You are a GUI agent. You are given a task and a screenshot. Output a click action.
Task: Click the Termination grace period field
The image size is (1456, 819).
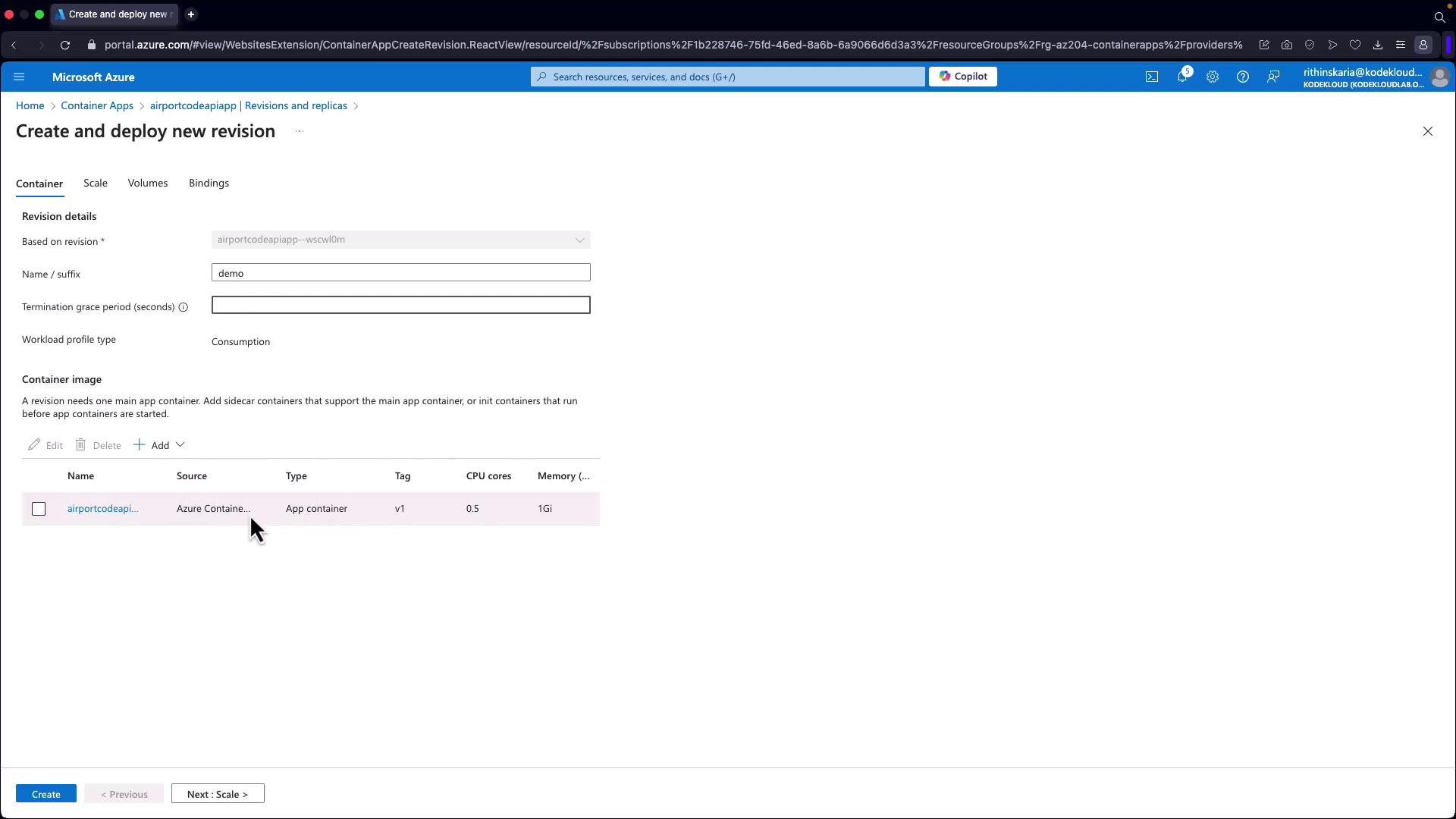(400, 305)
